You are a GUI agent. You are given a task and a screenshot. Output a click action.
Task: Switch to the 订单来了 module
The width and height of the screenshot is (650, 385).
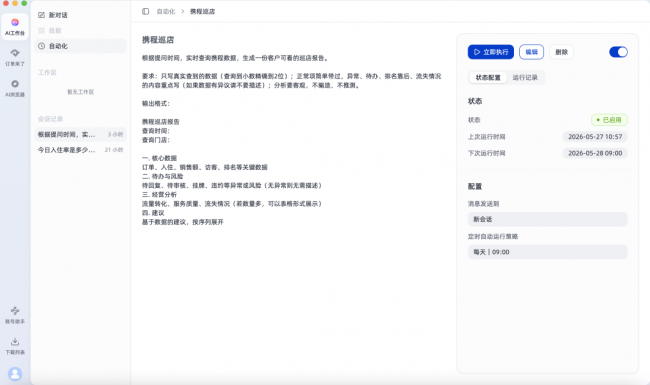click(x=15, y=57)
